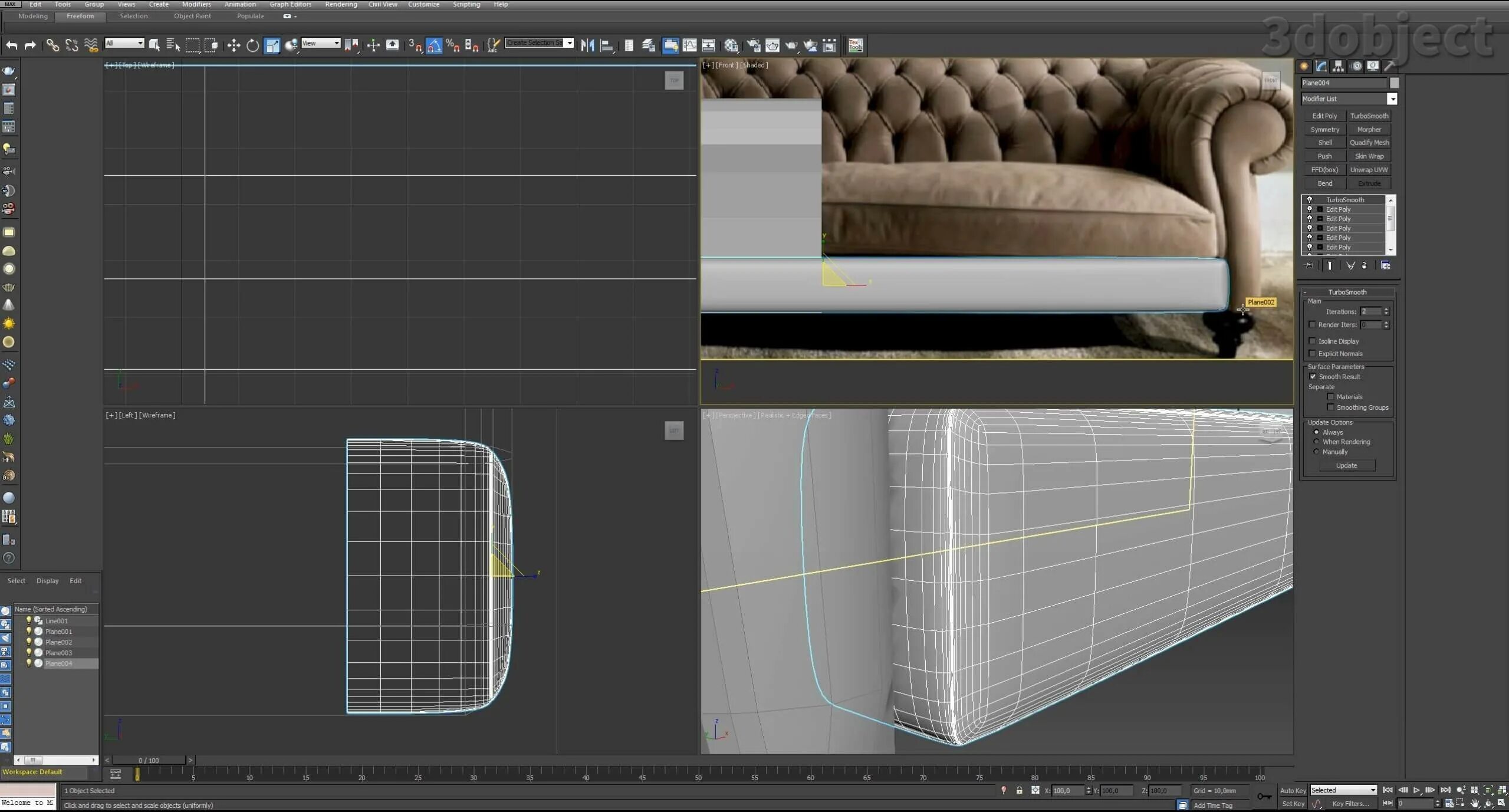Activate the Rotate tool icon
This screenshot has width=1509, height=812.
pos(252,45)
